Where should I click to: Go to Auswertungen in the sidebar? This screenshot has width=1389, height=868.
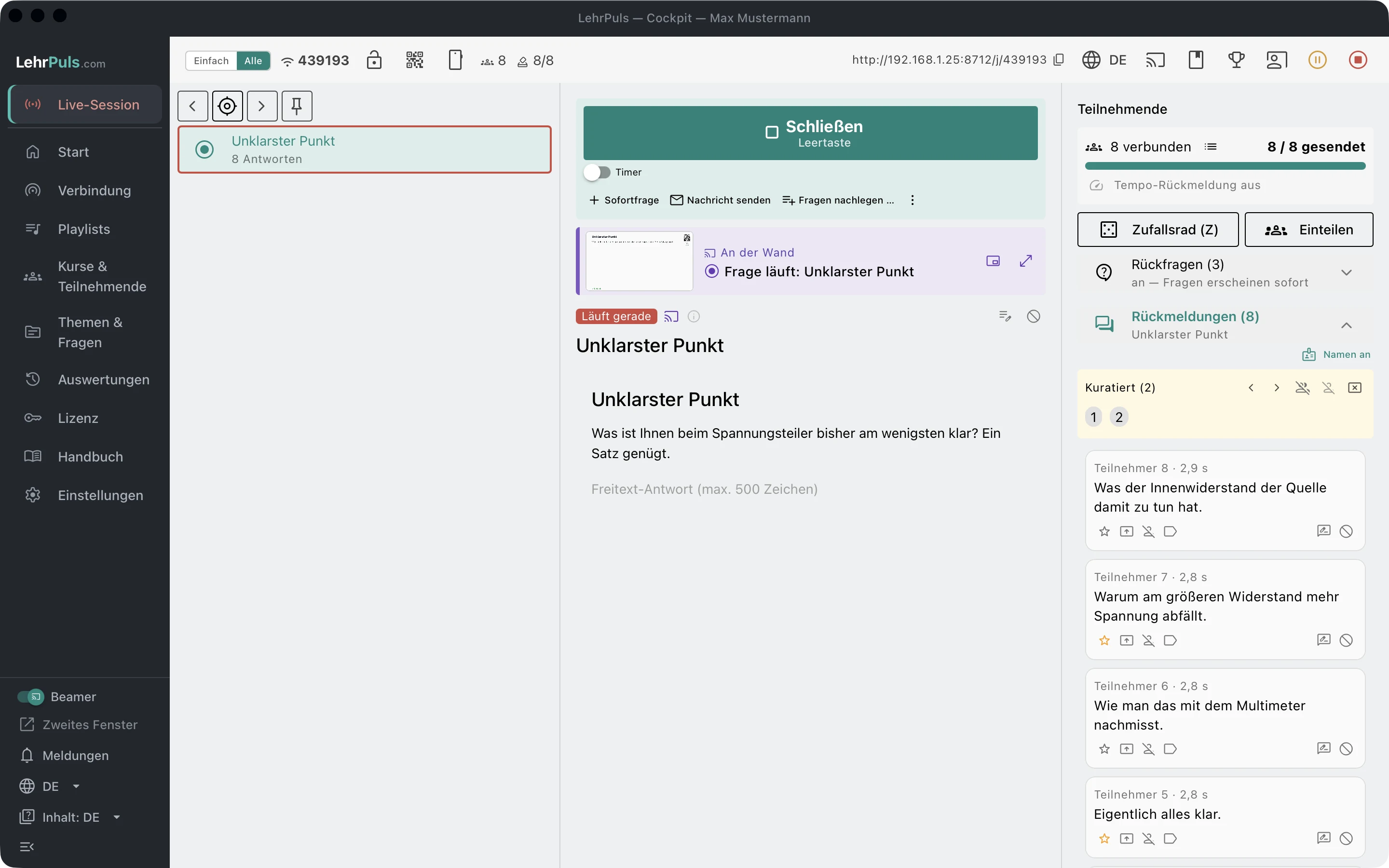pyautogui.click(x=85, y=380)
